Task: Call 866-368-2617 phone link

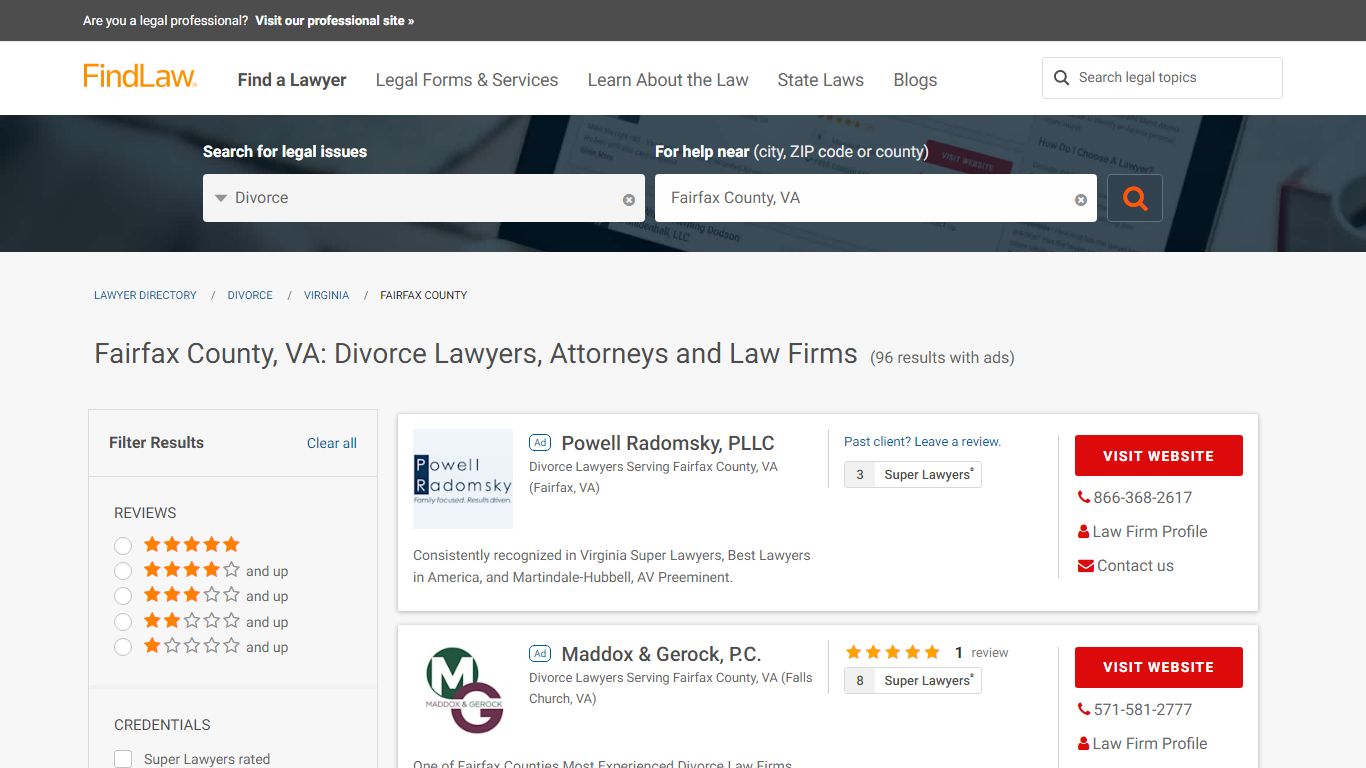Action: [x=1143, y=498]
